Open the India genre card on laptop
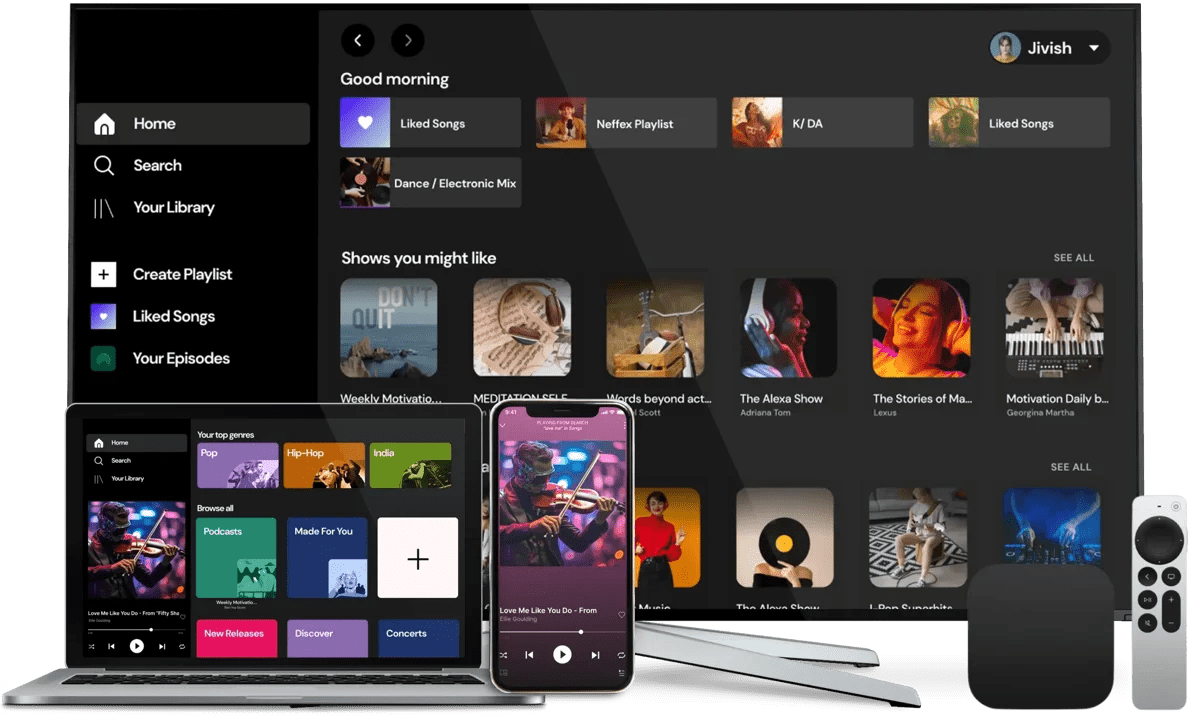 pyautogui.click(x=410, y=466)
